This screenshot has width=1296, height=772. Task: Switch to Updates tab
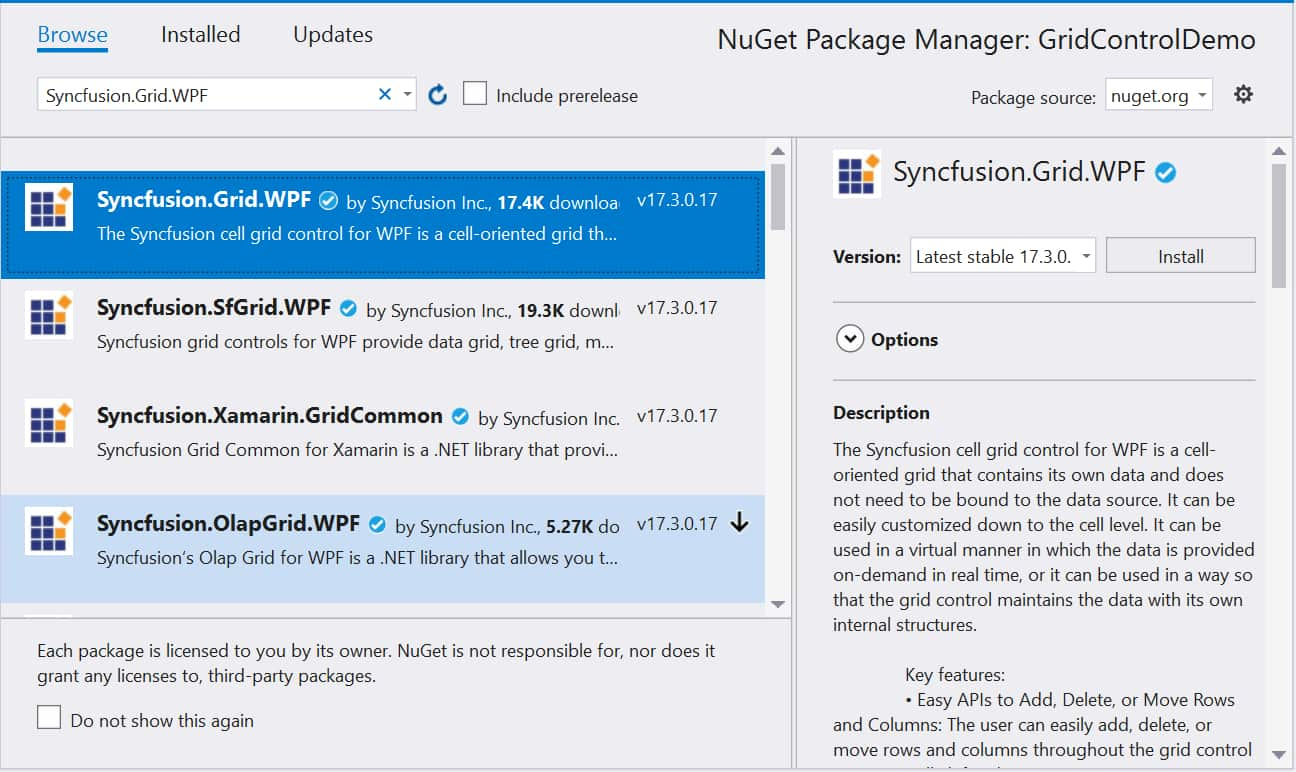coord(333,34)
